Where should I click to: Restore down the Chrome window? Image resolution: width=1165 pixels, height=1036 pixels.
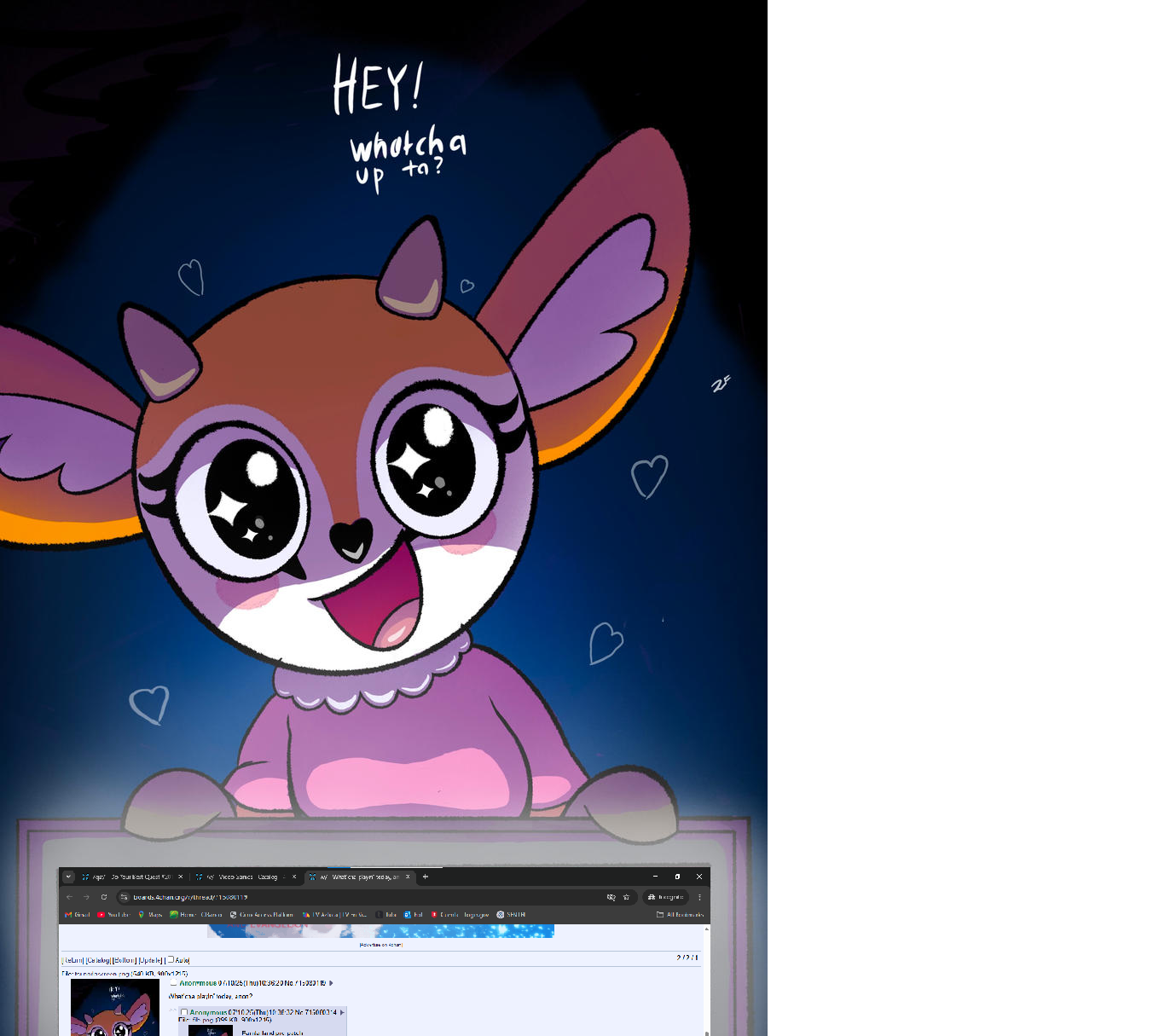(677, 877)
